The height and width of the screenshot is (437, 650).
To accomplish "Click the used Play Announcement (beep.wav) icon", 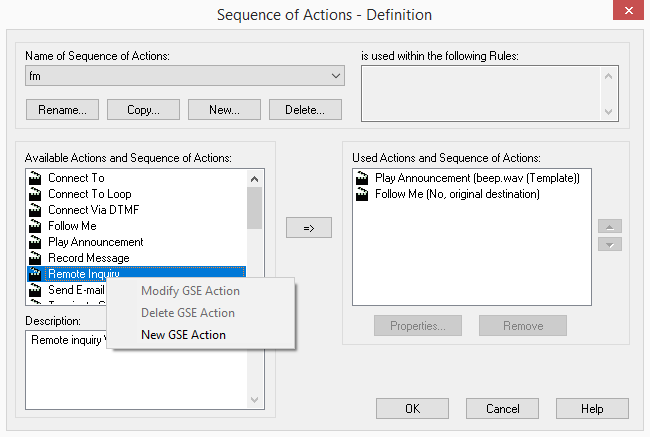I will (362, 178).
